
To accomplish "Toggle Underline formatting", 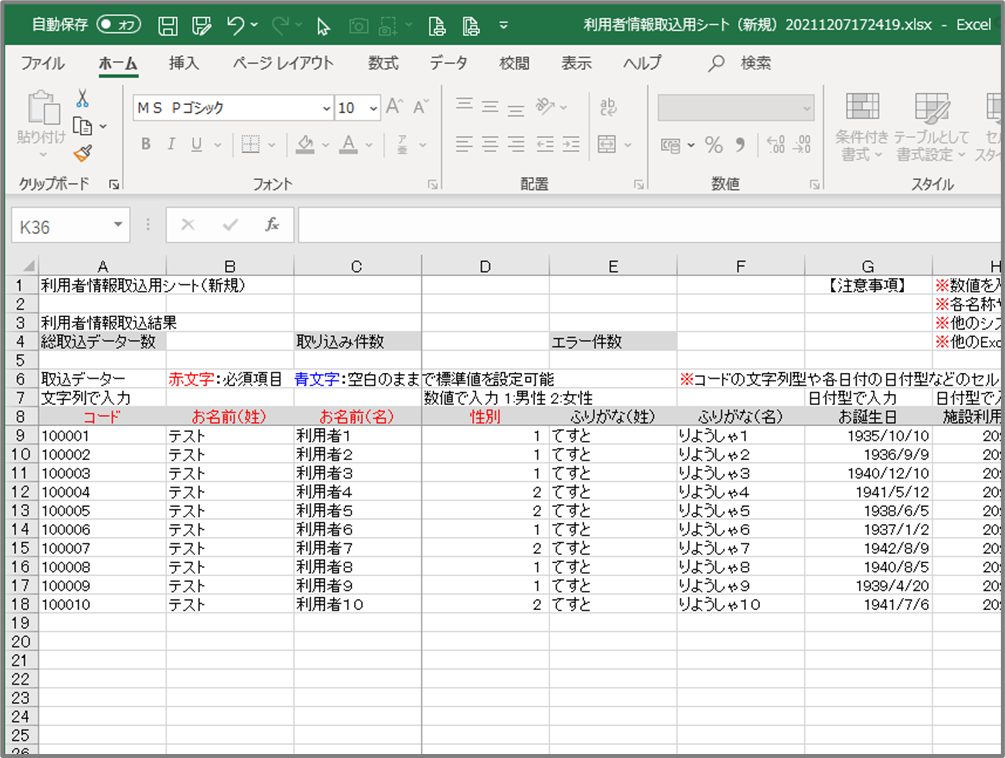I will (x=197, y=144).
